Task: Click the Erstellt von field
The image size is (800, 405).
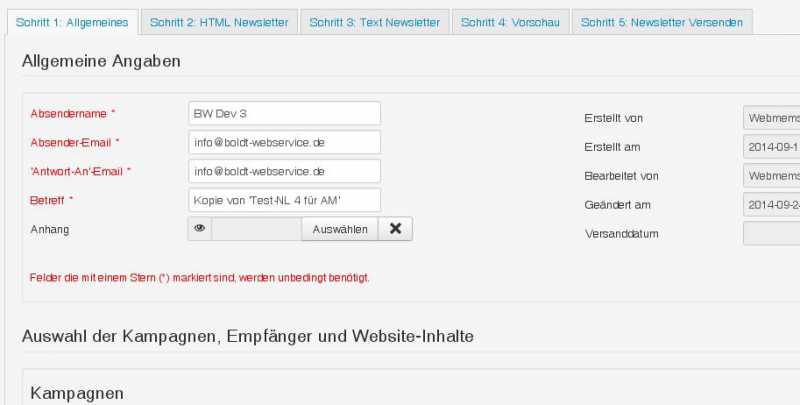Action: (x=772, y=118)
